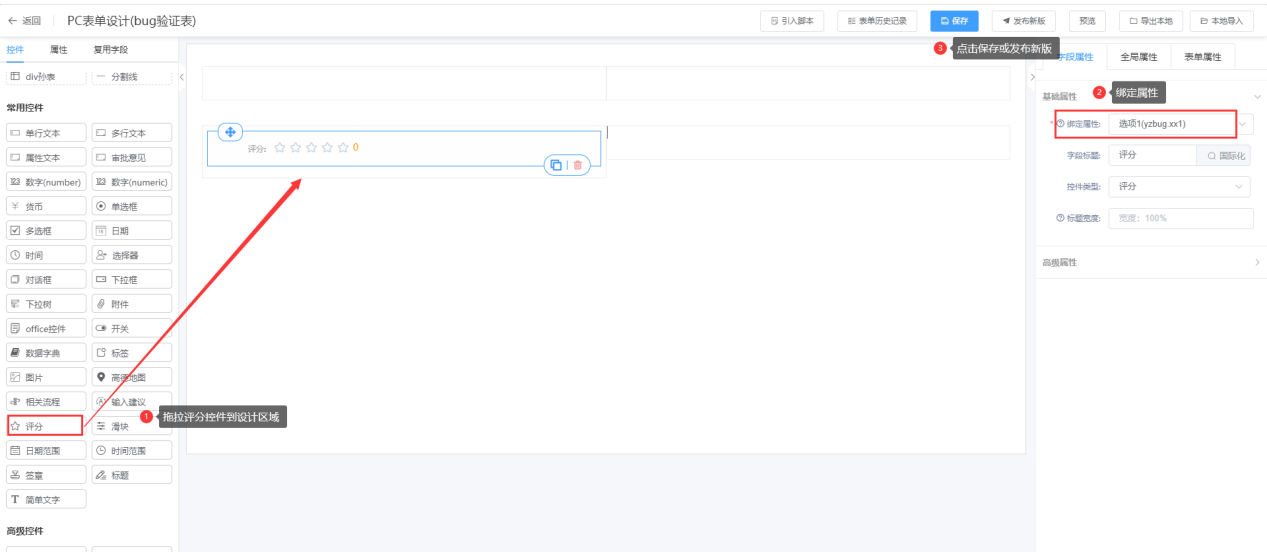
Task: Click help icon beside 绑定属性
Action: click(x=1060, y=124)
